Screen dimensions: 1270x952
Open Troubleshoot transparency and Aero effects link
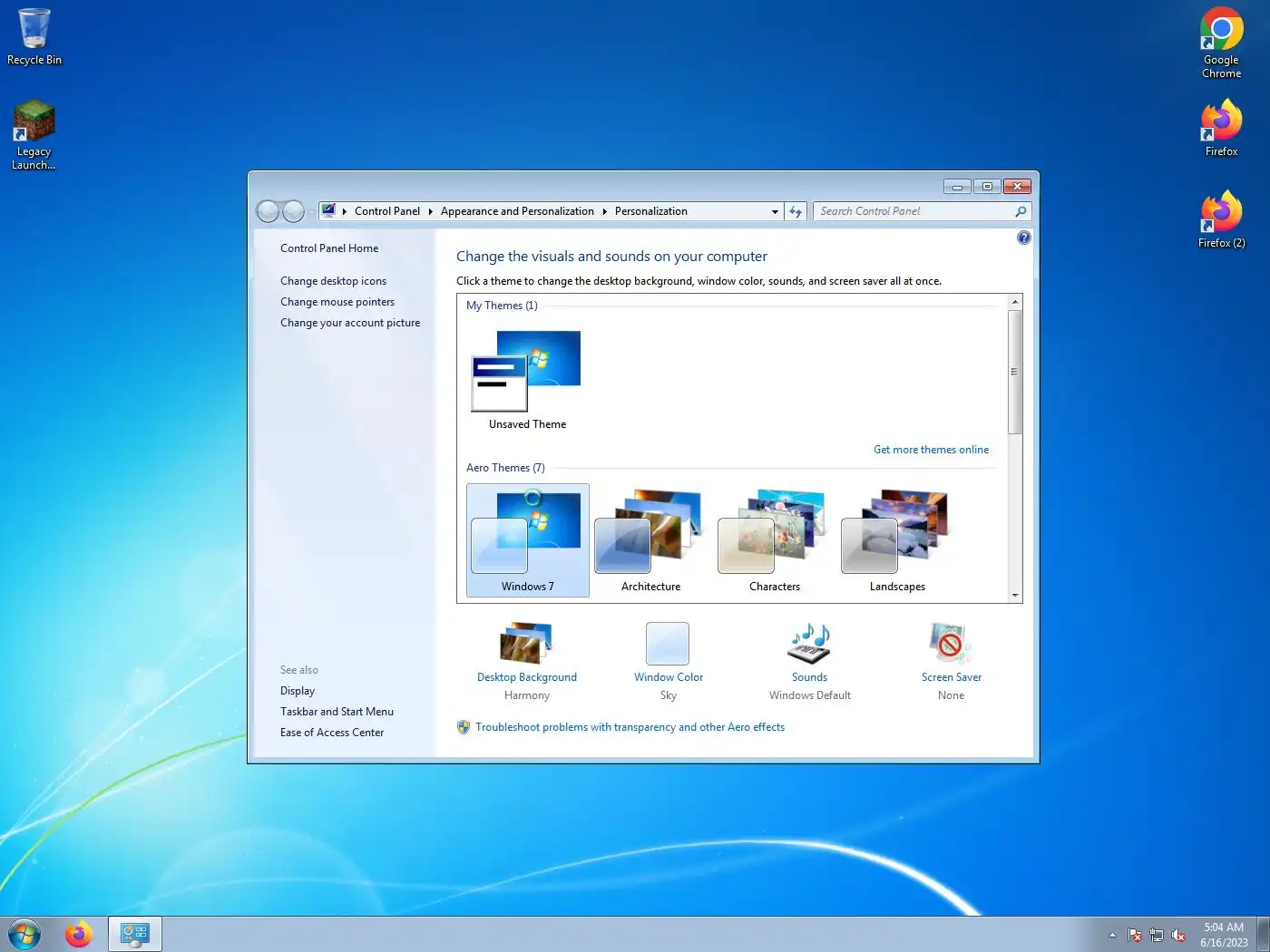click(x=630, y=727)
